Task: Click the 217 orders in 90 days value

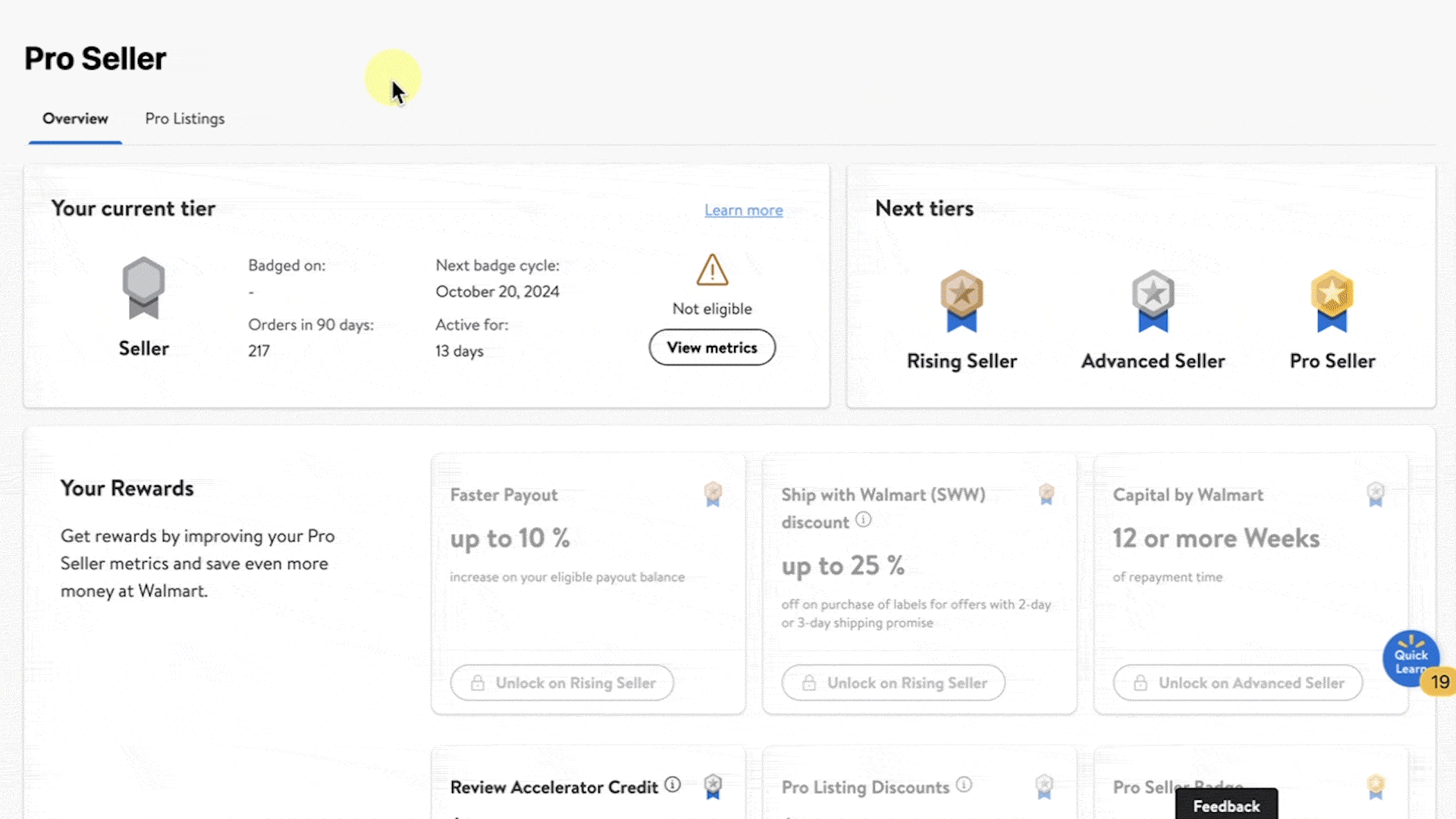Action: point(259,351)
